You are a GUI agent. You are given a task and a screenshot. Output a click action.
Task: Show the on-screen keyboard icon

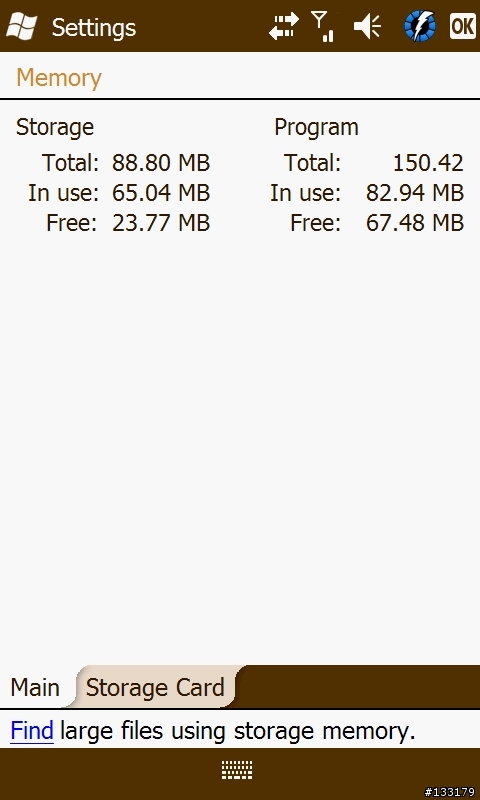(237, 769)
